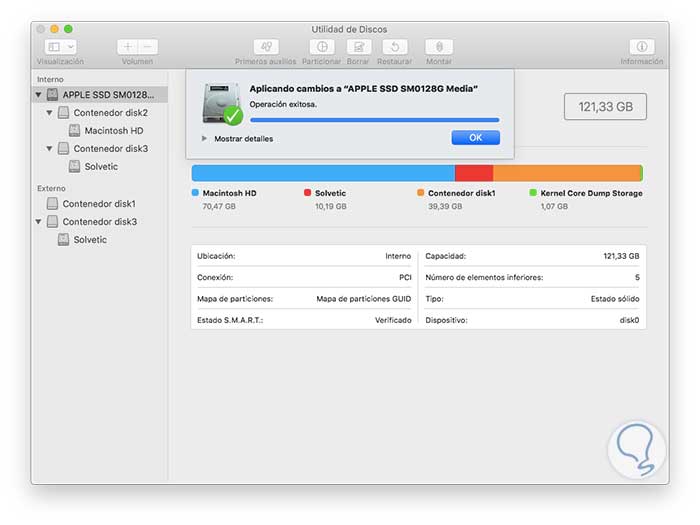The height and width of the screenshot is (525, 700).
Task: Select APPLE SSD SM0128 in sidebar
Action: coord(100,95)
